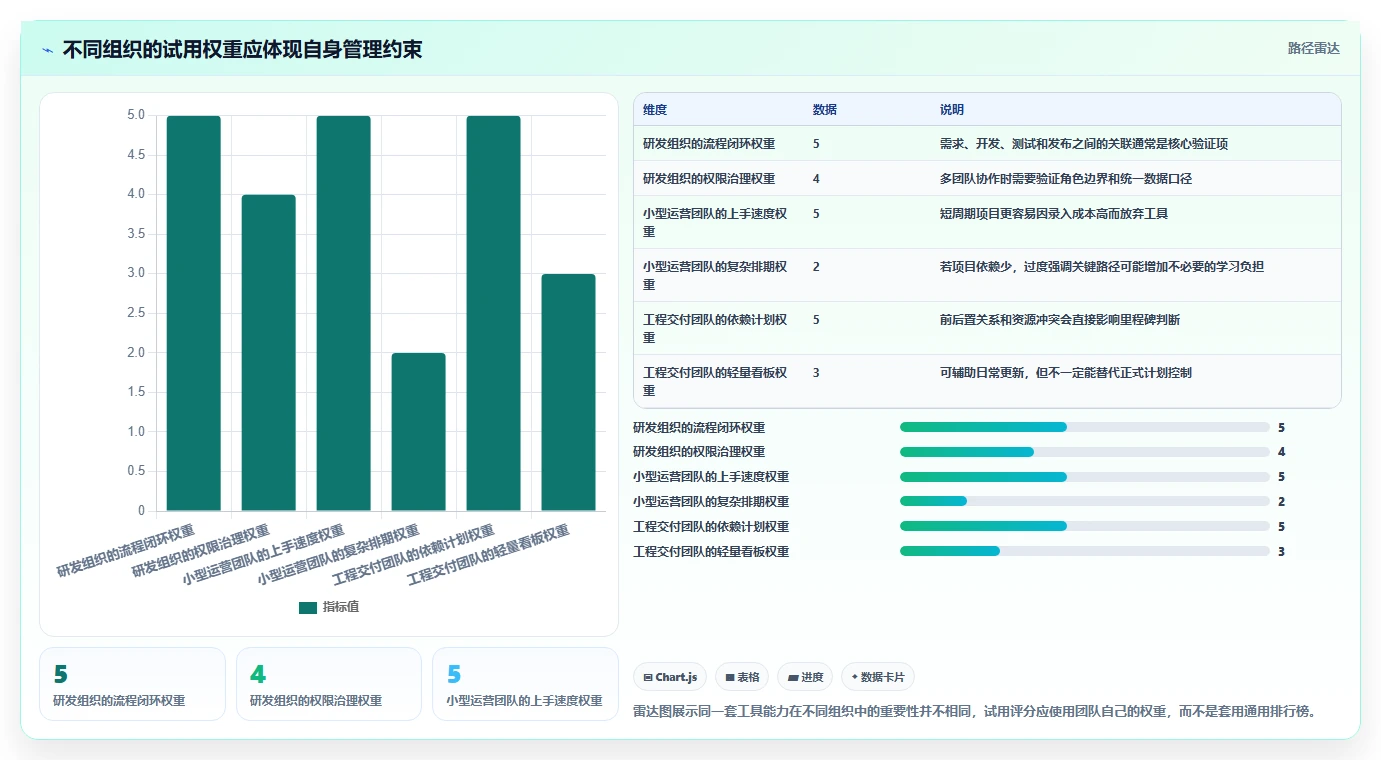1381x760 pixels.
Task: Click the 5.0 tick on the chart y-axis
Action: point(136,115)
